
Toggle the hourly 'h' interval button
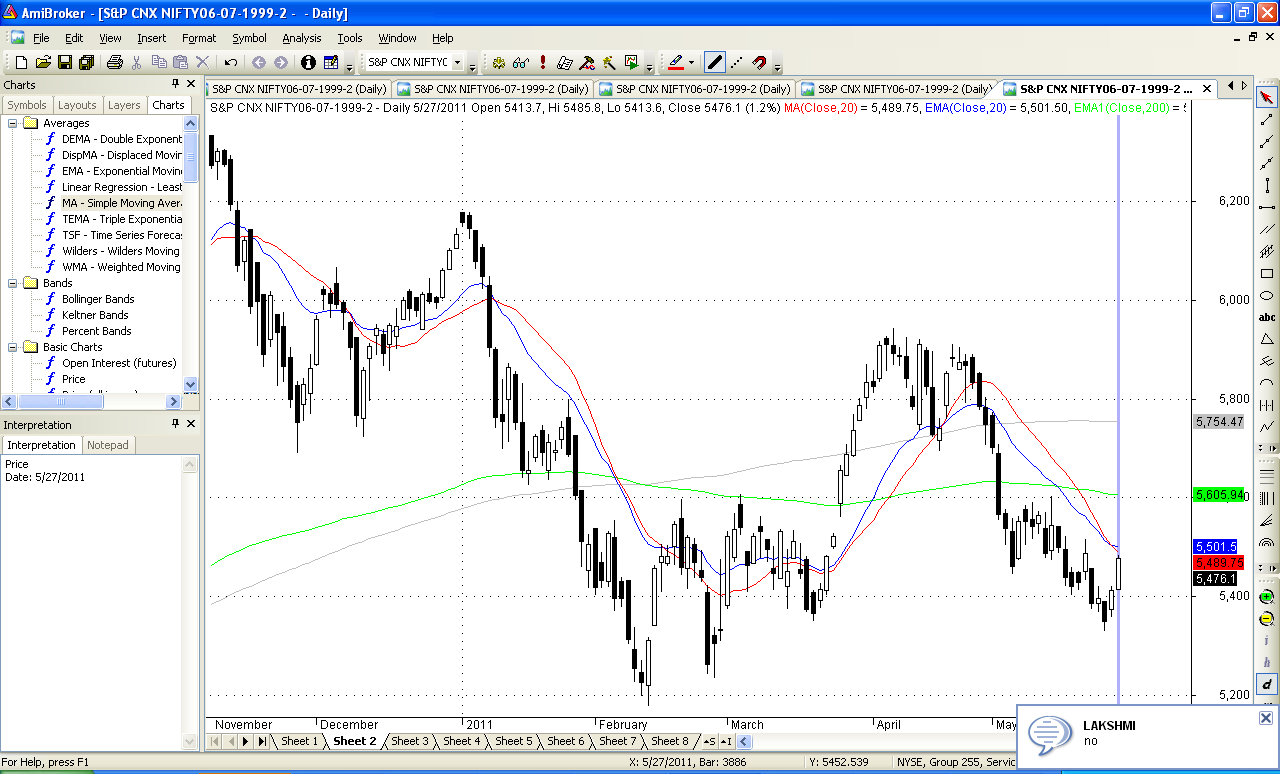click(x=1267, y=663)
